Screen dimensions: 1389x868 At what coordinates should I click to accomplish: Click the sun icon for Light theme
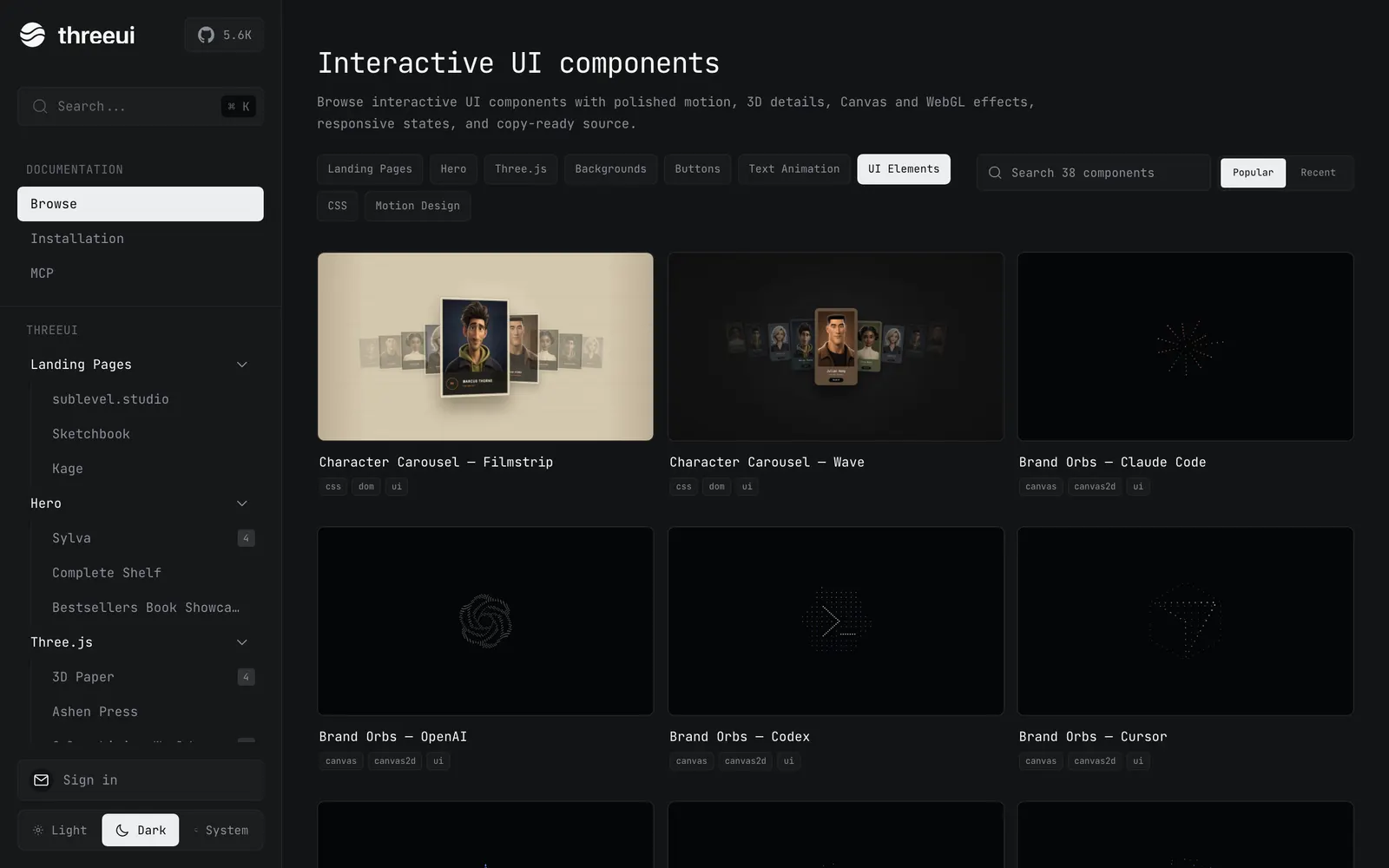38,831
